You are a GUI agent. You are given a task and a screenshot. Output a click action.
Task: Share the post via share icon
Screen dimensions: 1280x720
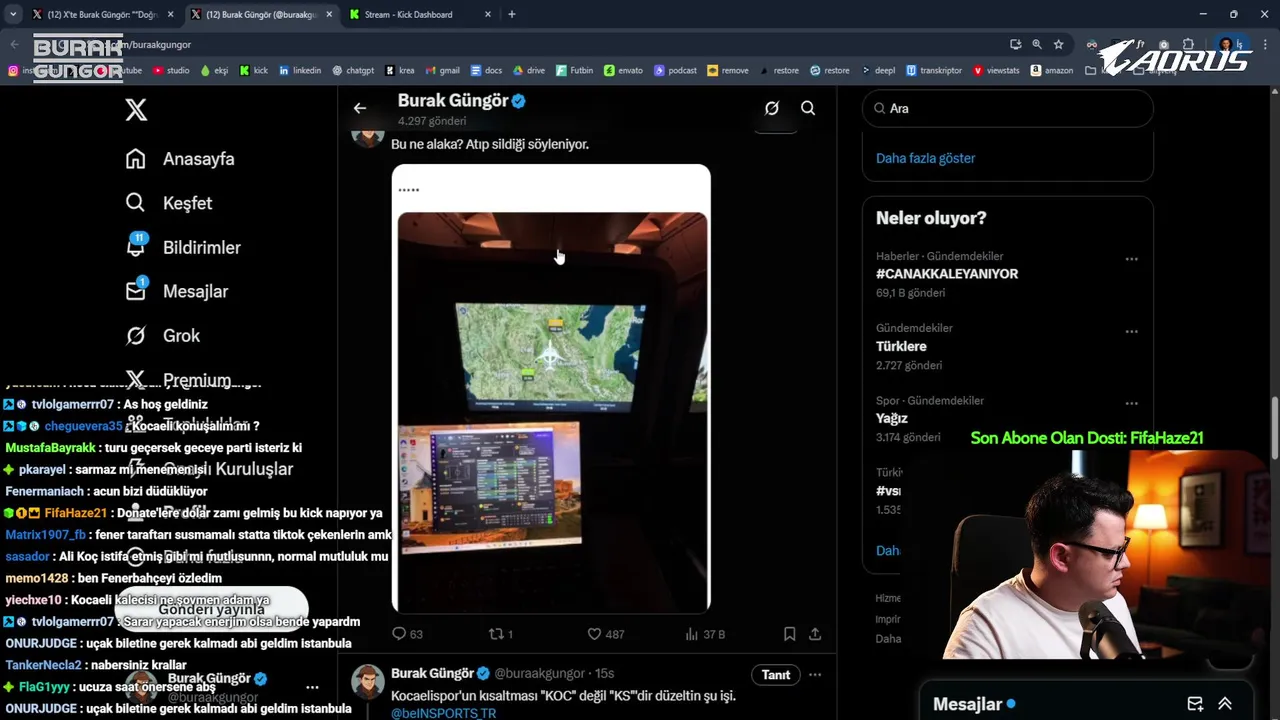(815, 634)
